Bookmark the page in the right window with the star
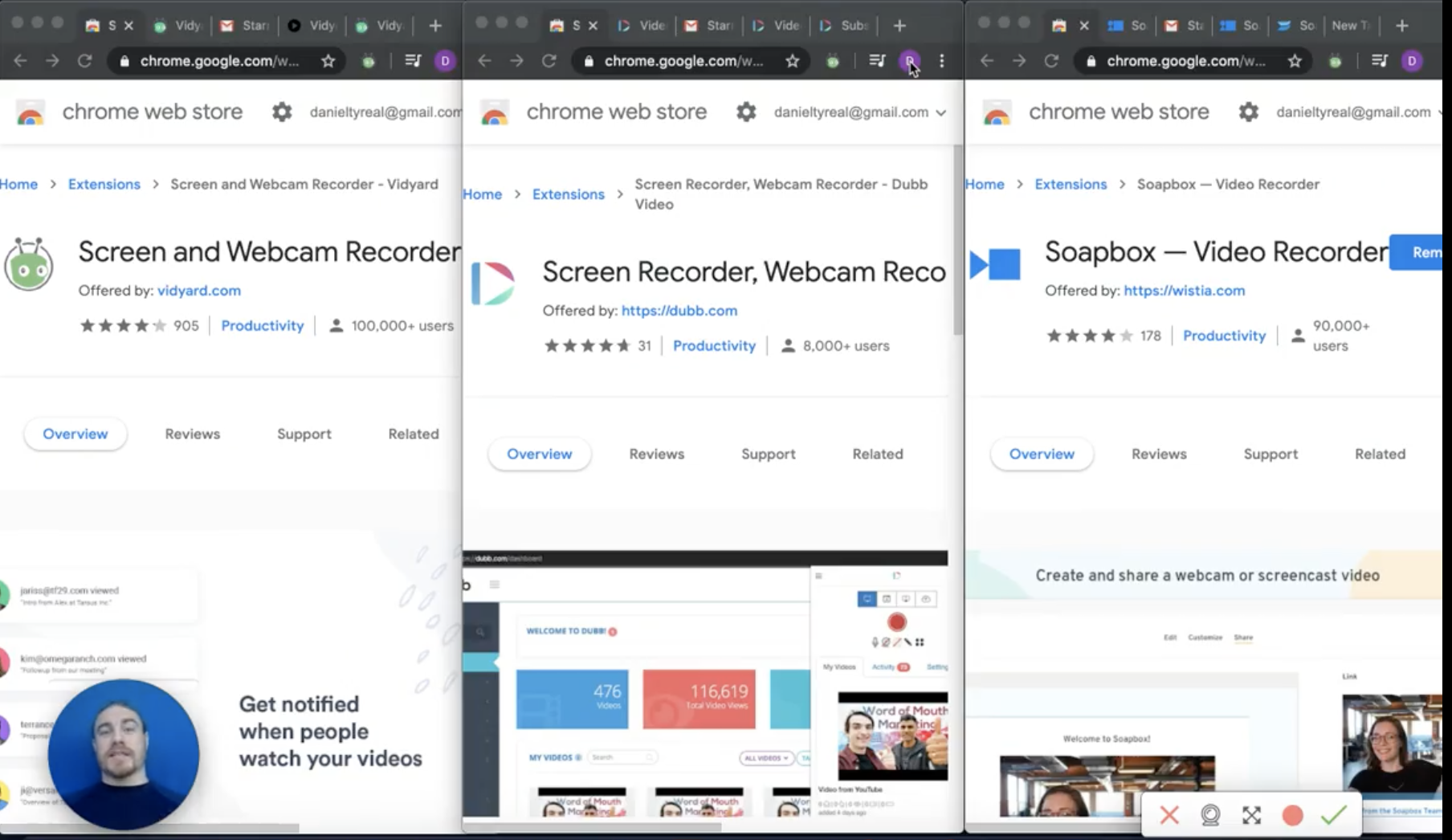 coord(1295,61)
